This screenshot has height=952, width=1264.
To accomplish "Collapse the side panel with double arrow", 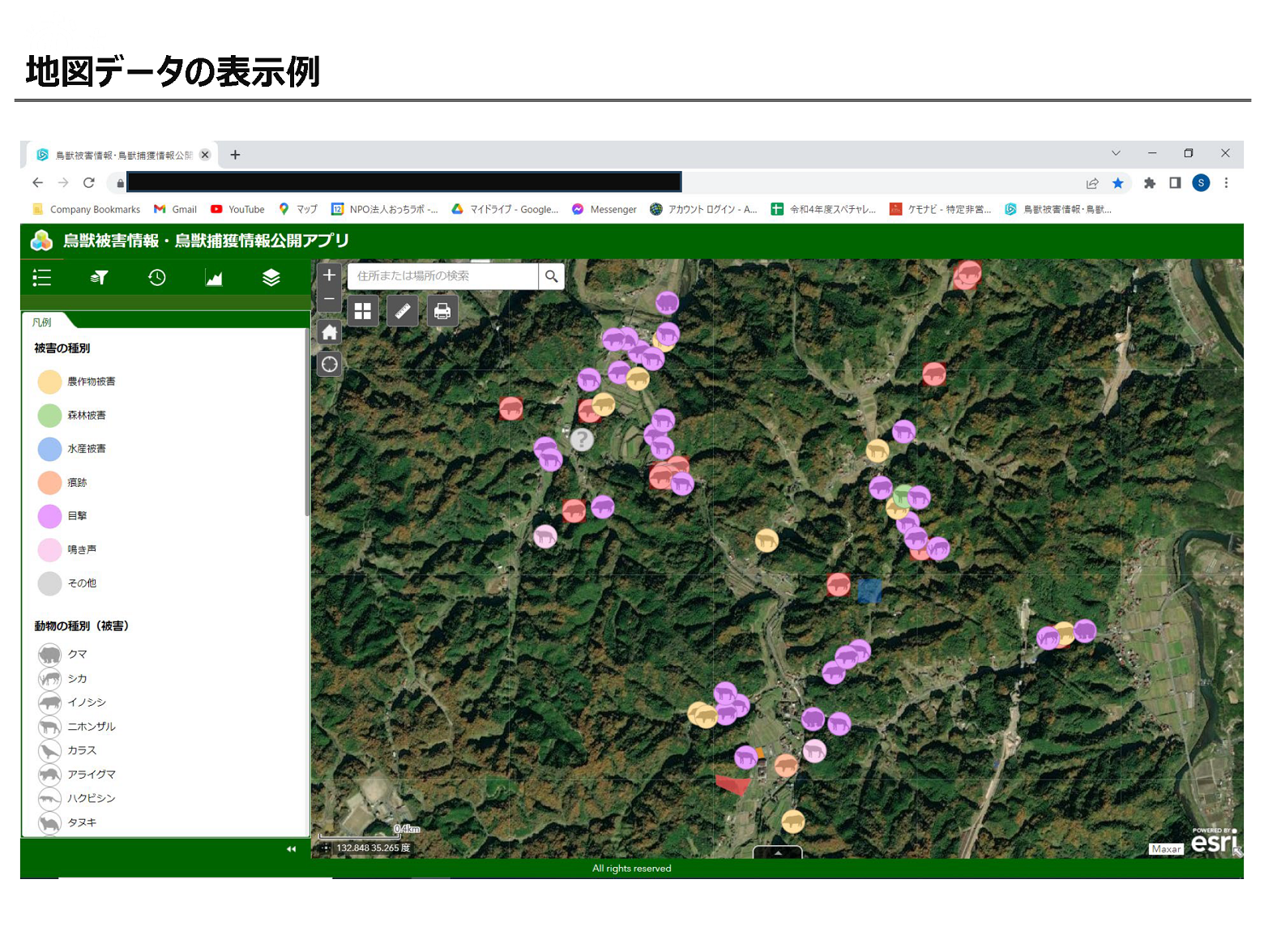I will click(x=291, y=849).
